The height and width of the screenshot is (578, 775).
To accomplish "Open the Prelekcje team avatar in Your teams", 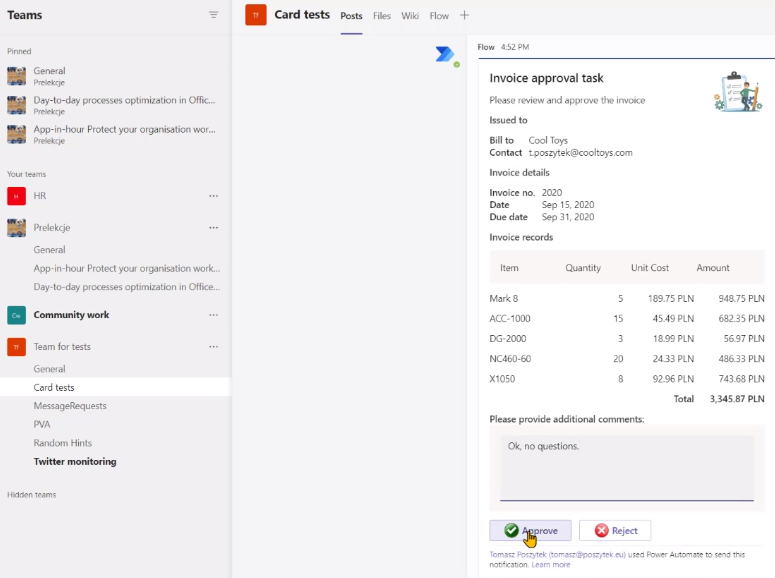I will (x=16, y=227).
